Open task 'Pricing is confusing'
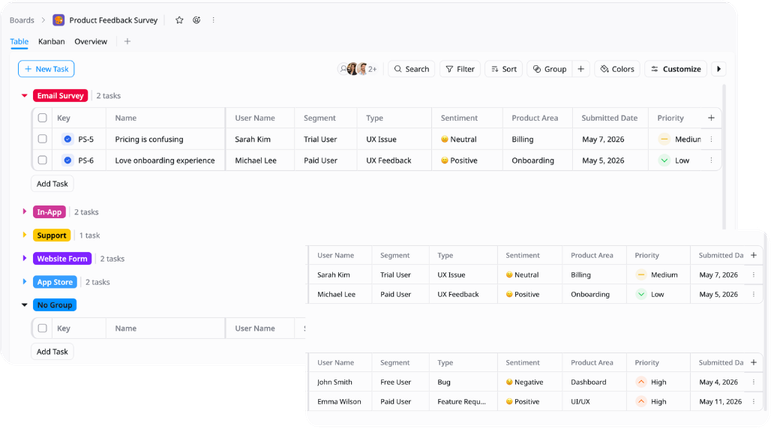The width and height of the screenshot is (771, 429). 149,139
